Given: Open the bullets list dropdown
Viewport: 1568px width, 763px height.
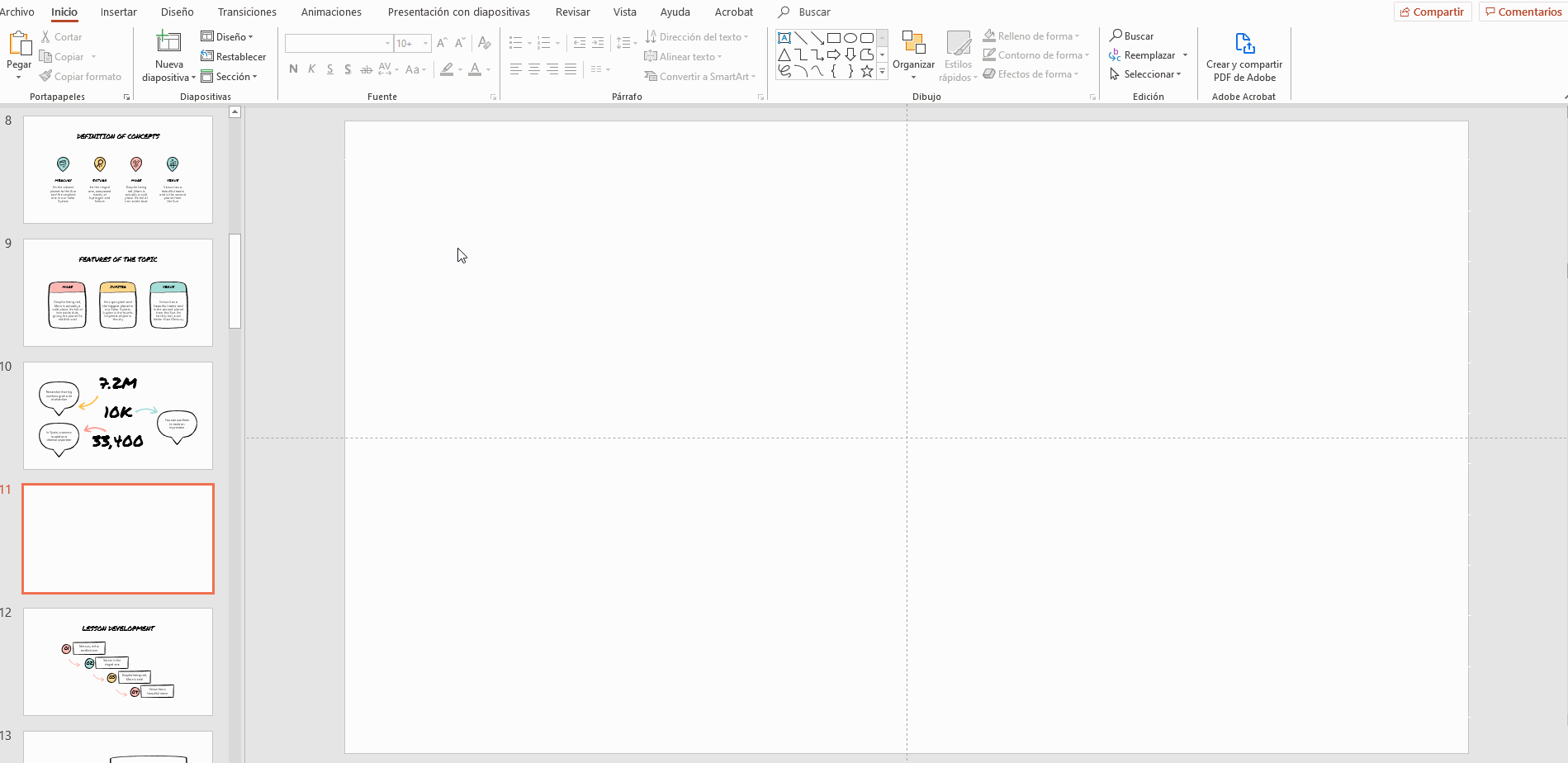Looking at the screenshot, I should coord(529,43).
